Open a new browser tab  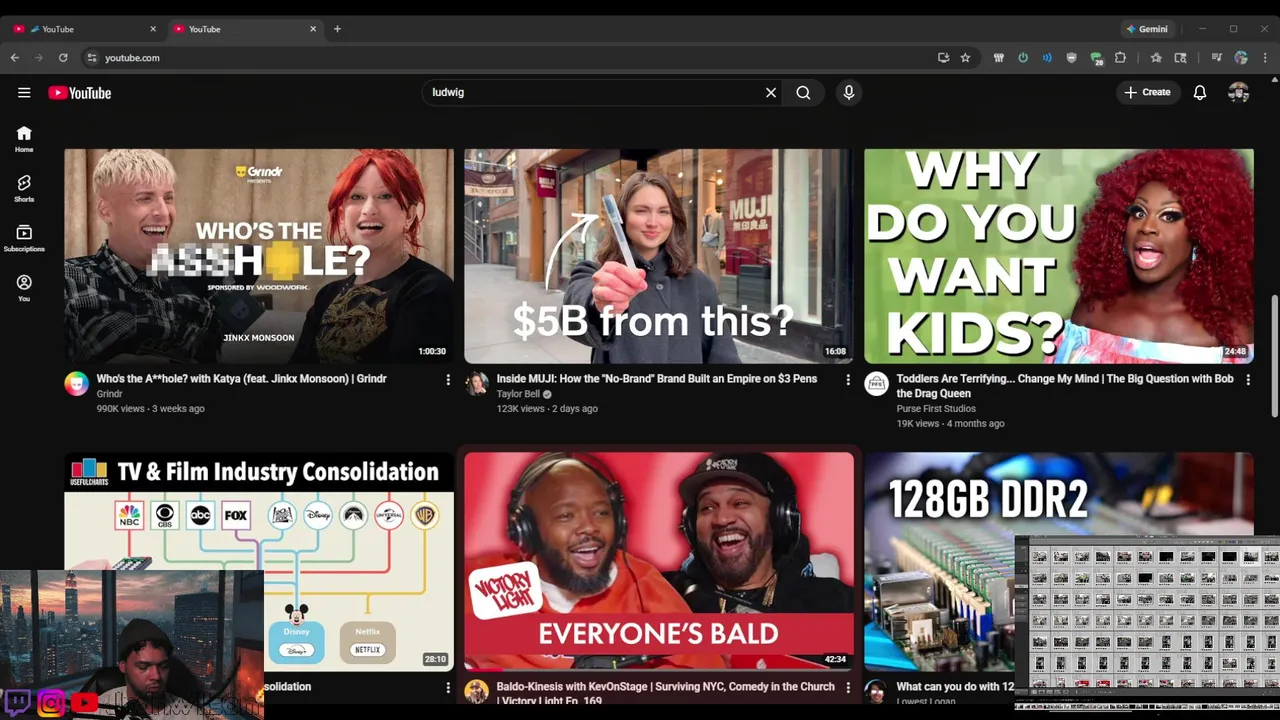point(337,29)
